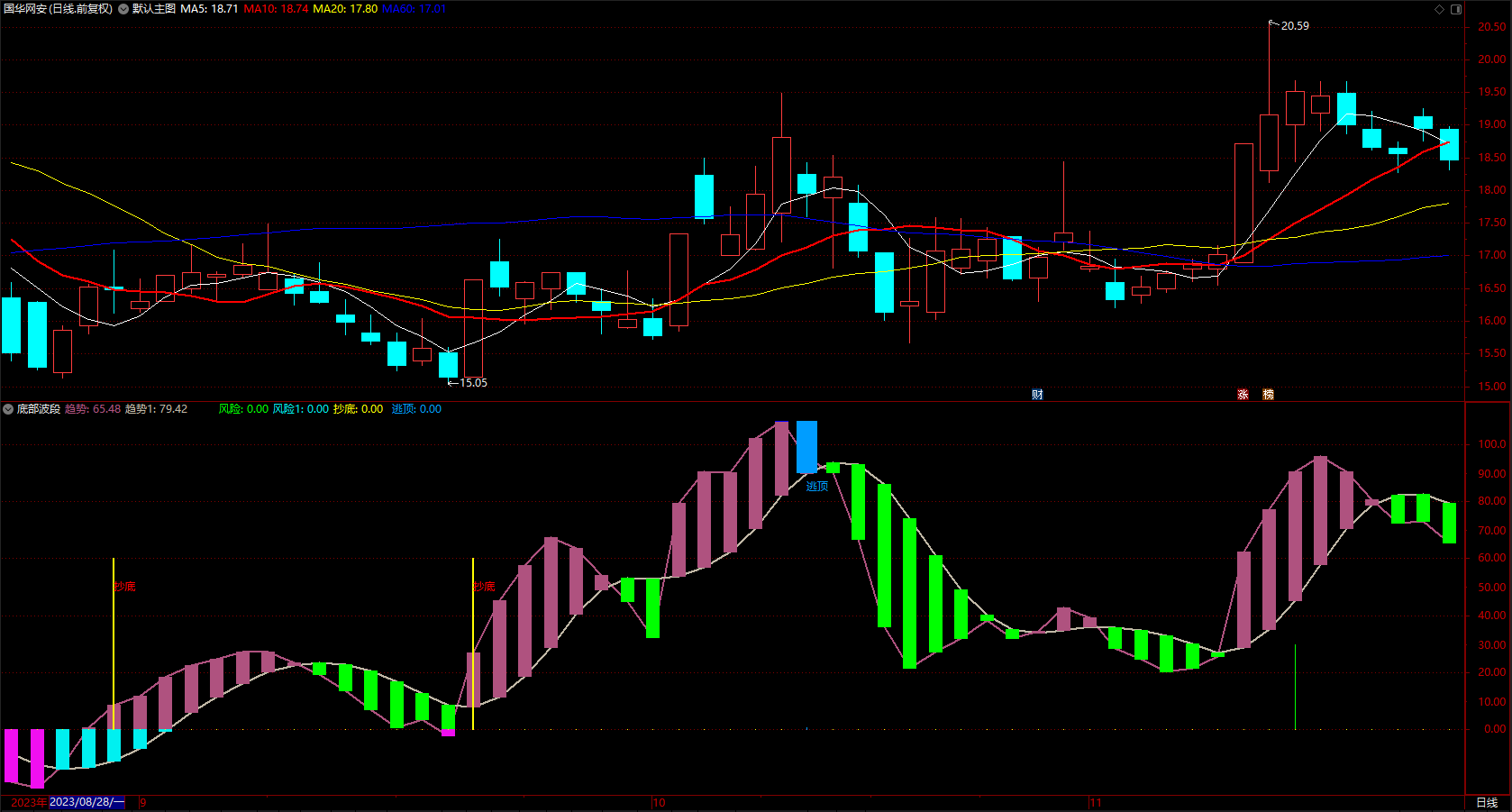Viewport: 1512px width, 812px height.
Task: Click the 15.00 price axis label
Action: (1491, 387)
